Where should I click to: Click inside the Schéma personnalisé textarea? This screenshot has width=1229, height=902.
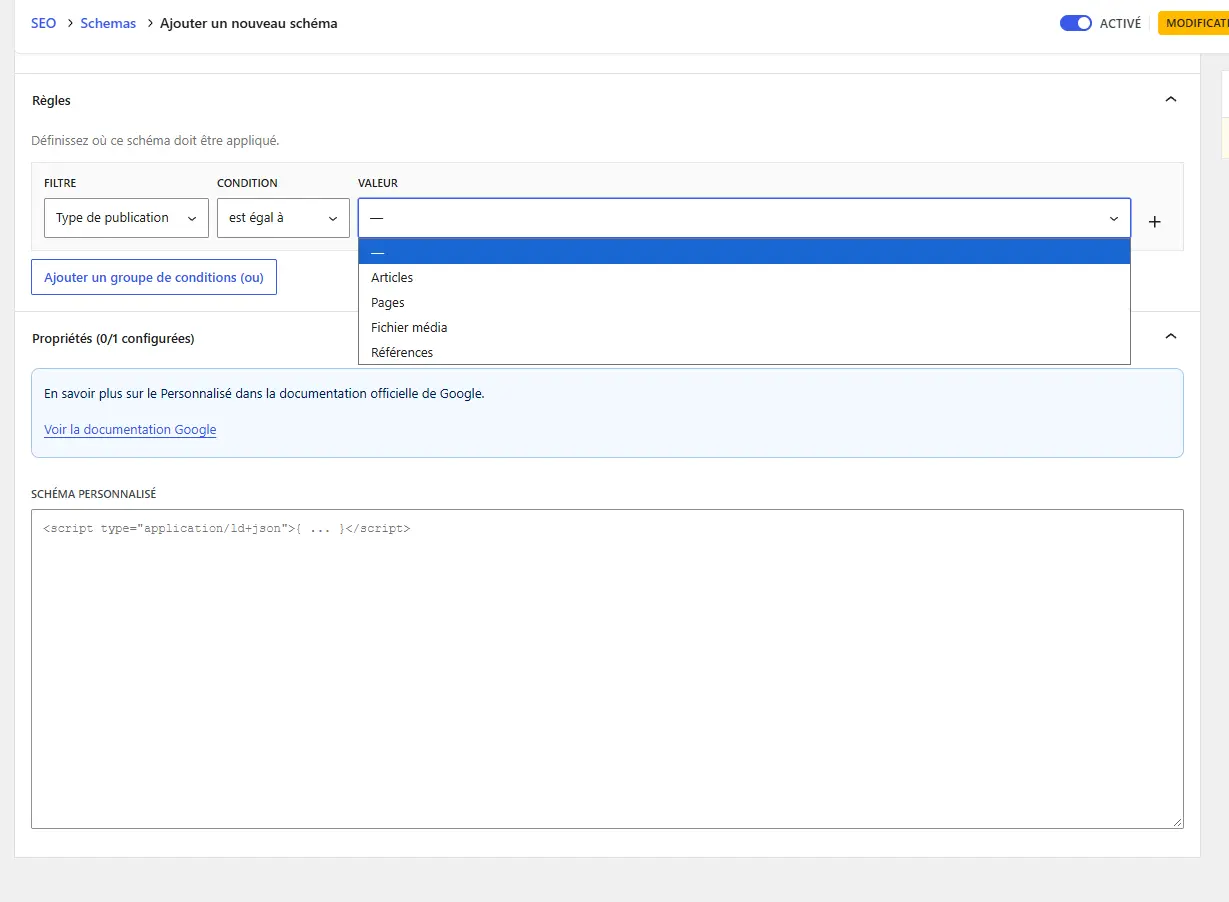607,669
